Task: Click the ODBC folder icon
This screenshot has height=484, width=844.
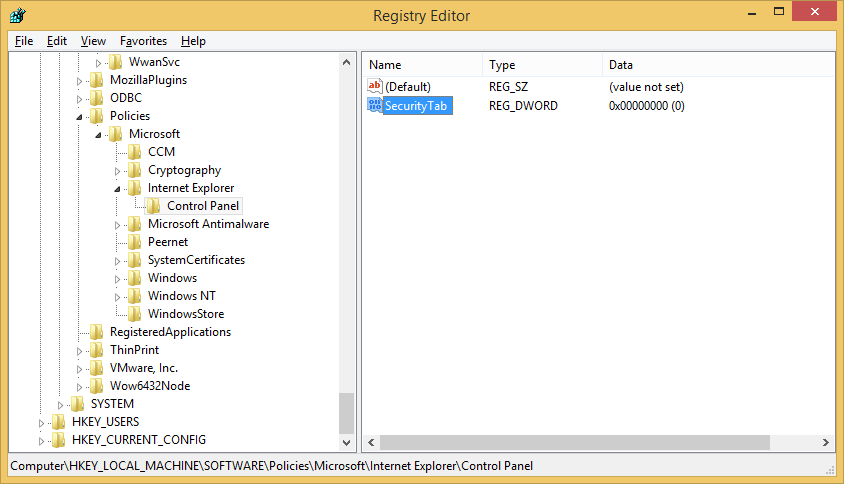Action: [97, 98]
